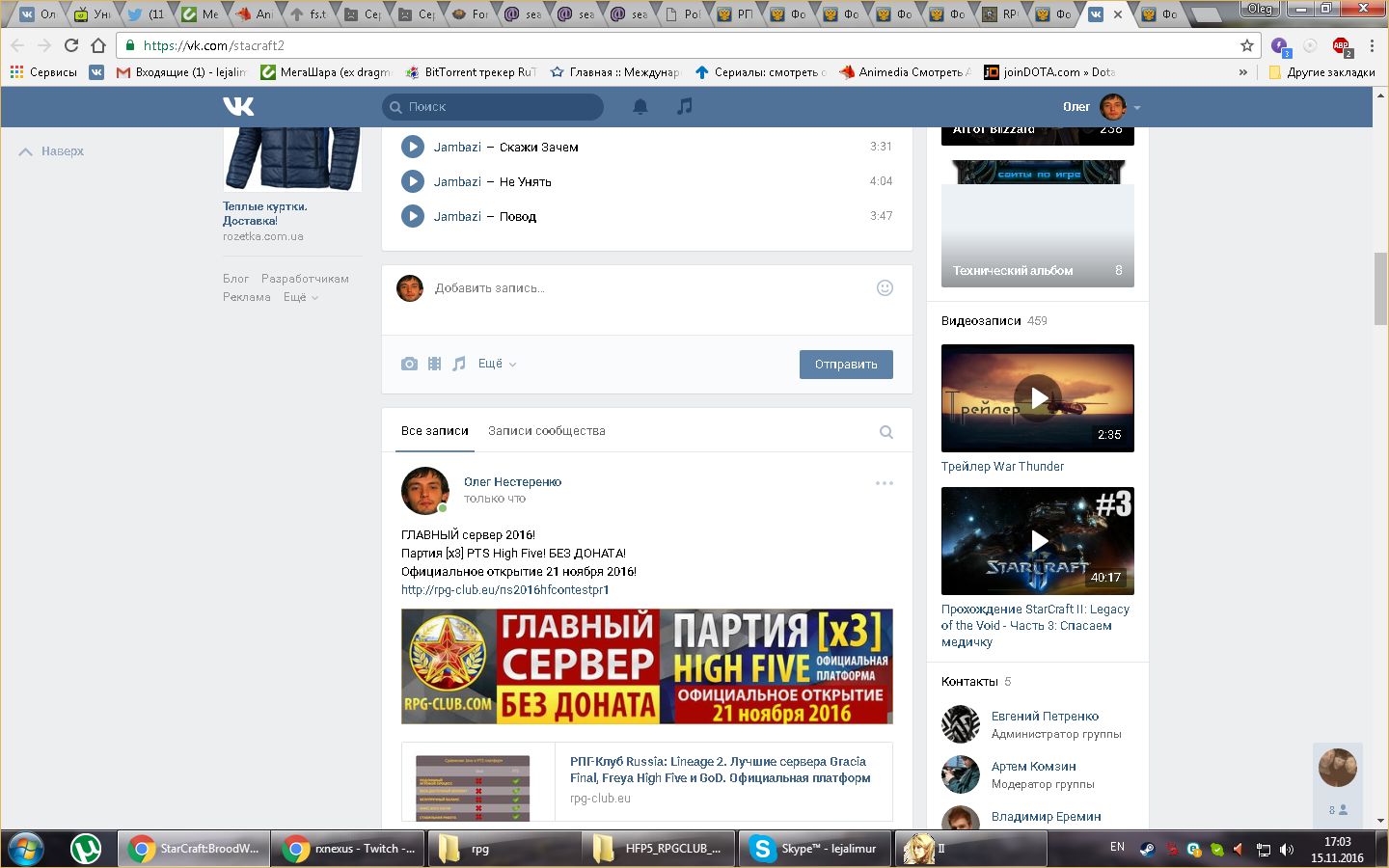This screenshot has width=1389, height=868.
Task: Open Олег Нестеренко's profile from post
Action: pyautogui.click(x=512, y=481)
